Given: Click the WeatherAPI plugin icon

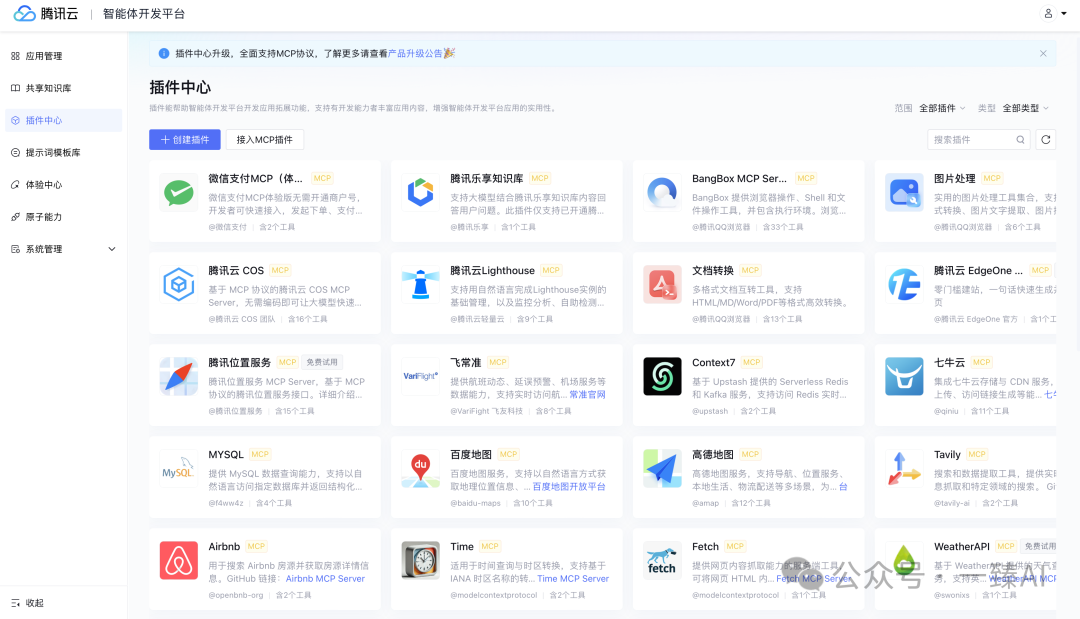Looking at the screenshot, I should (x=904, y=560).
